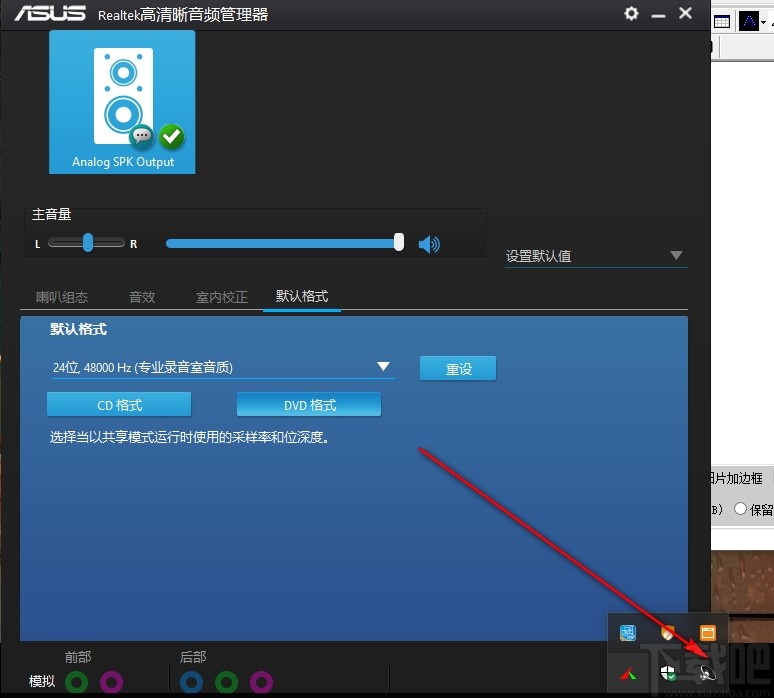Click the dark triangle icon in background toolbar
This screenshot has height=698, width=774.
(749, 21)
